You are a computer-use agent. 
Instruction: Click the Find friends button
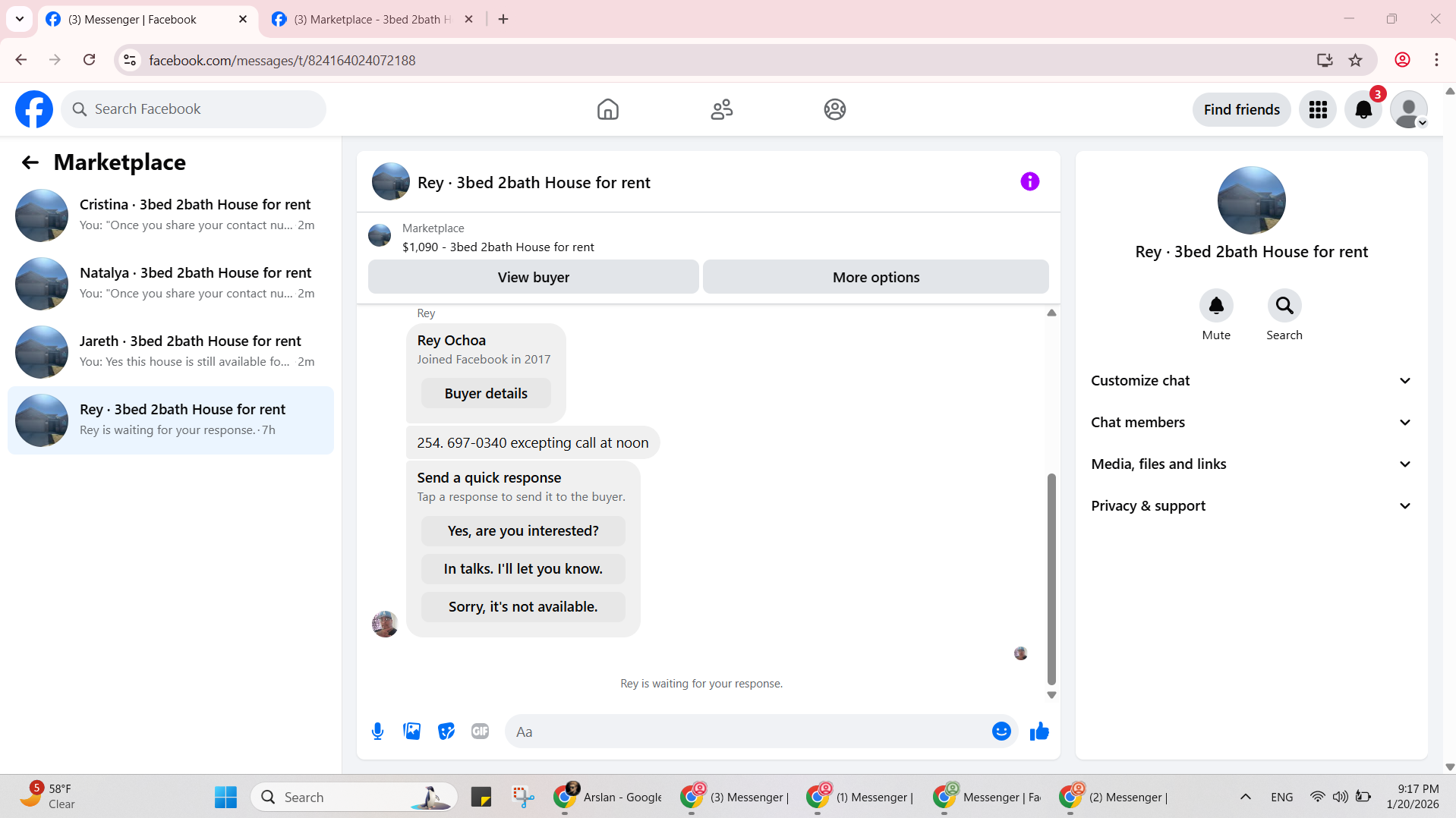point(1241,109)
